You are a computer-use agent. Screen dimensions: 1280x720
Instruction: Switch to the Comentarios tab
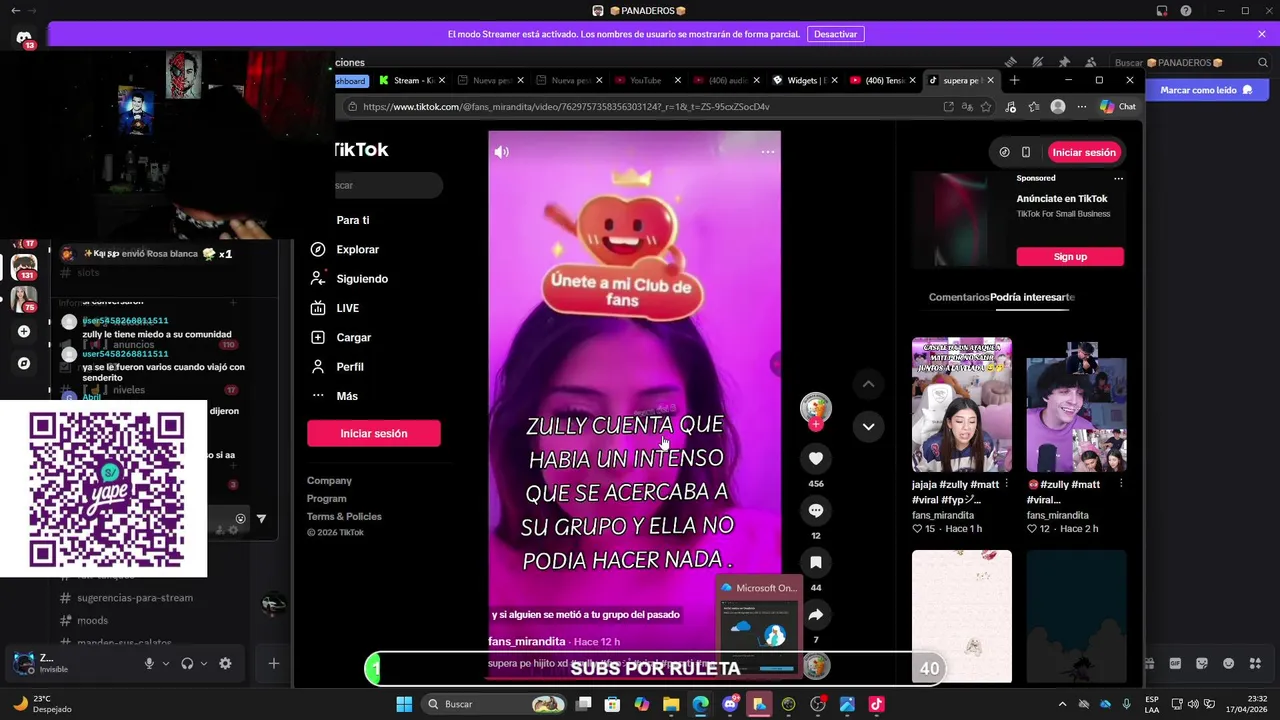point(958,297)
